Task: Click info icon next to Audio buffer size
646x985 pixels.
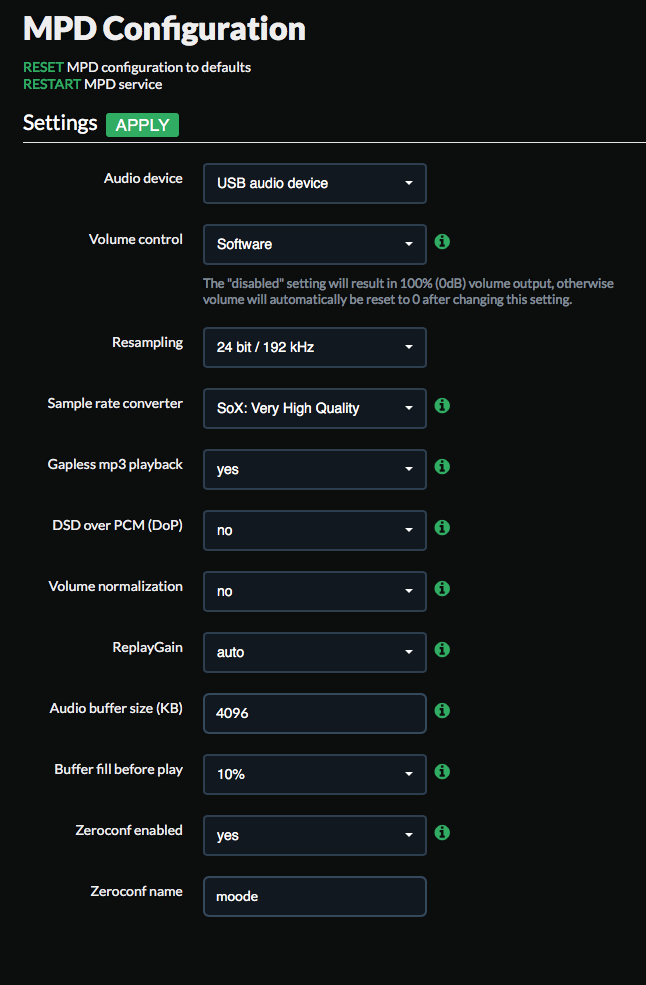Action: click(x=442, y=710)
